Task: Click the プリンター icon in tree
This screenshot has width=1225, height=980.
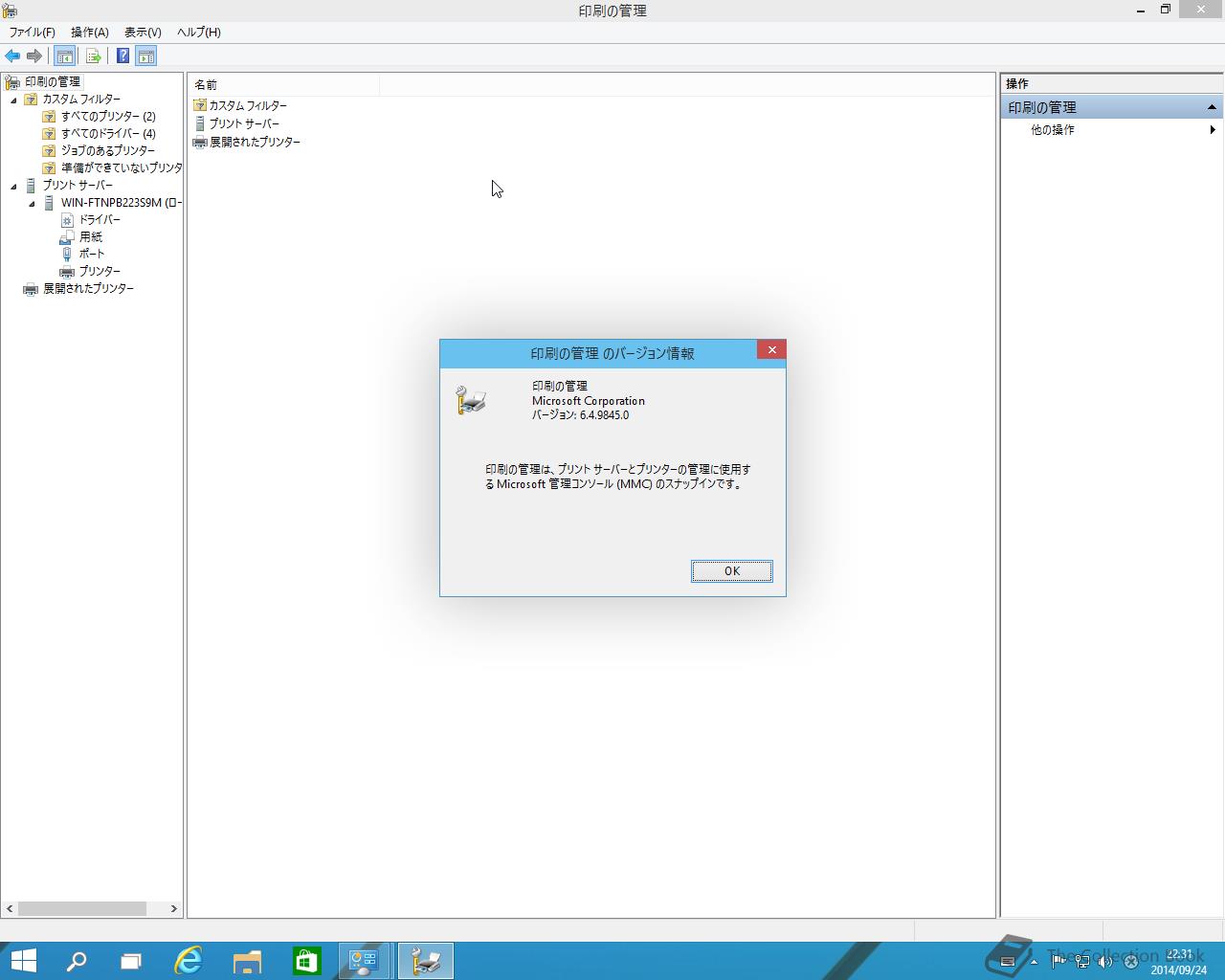Action: coord(67,272)
